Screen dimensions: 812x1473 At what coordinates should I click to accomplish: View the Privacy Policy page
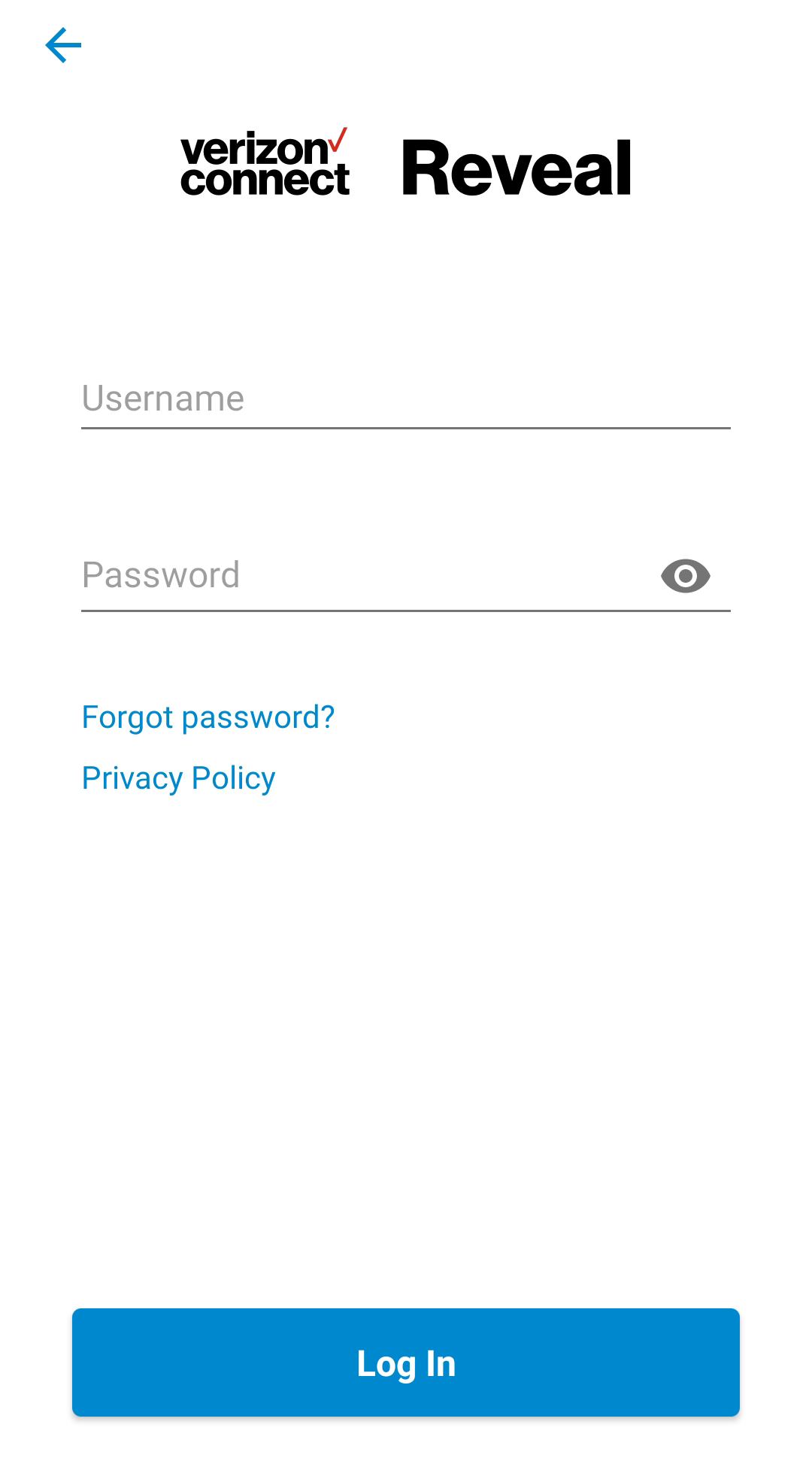(x=179, y=778)
